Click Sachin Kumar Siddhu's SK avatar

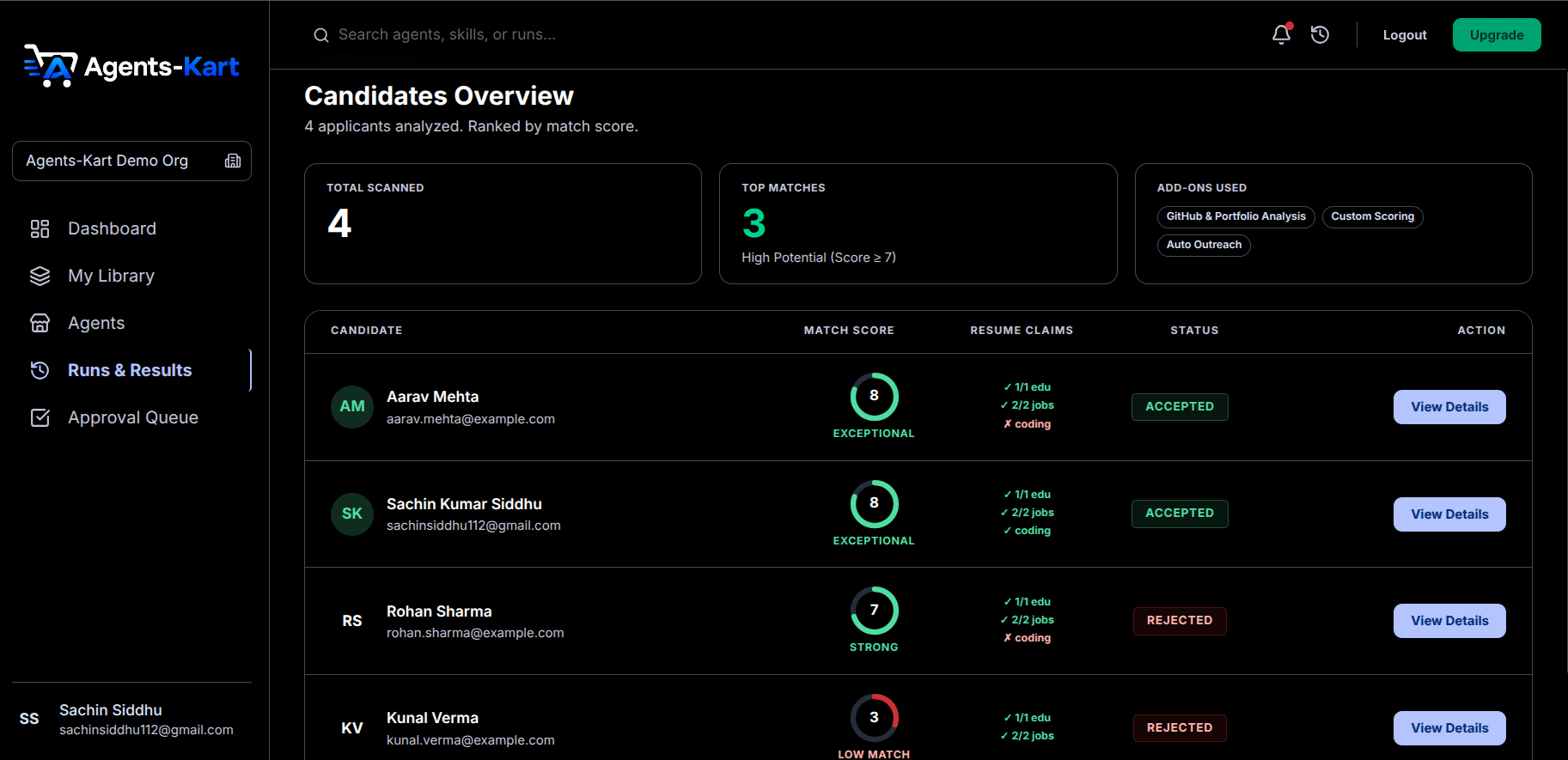click(x=352, y=514)
